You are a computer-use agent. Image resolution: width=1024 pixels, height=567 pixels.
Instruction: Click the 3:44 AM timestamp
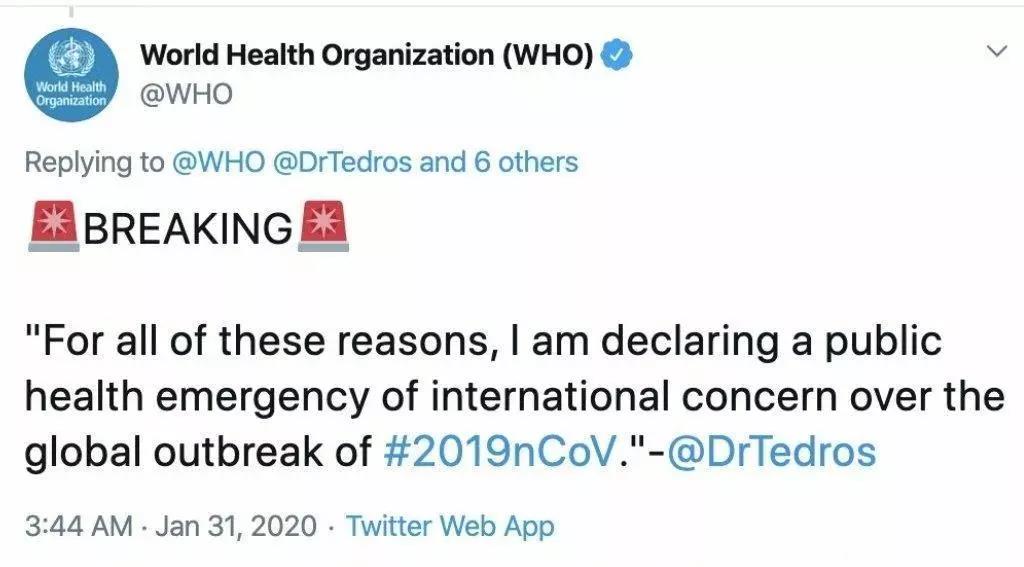pos(78,526)
